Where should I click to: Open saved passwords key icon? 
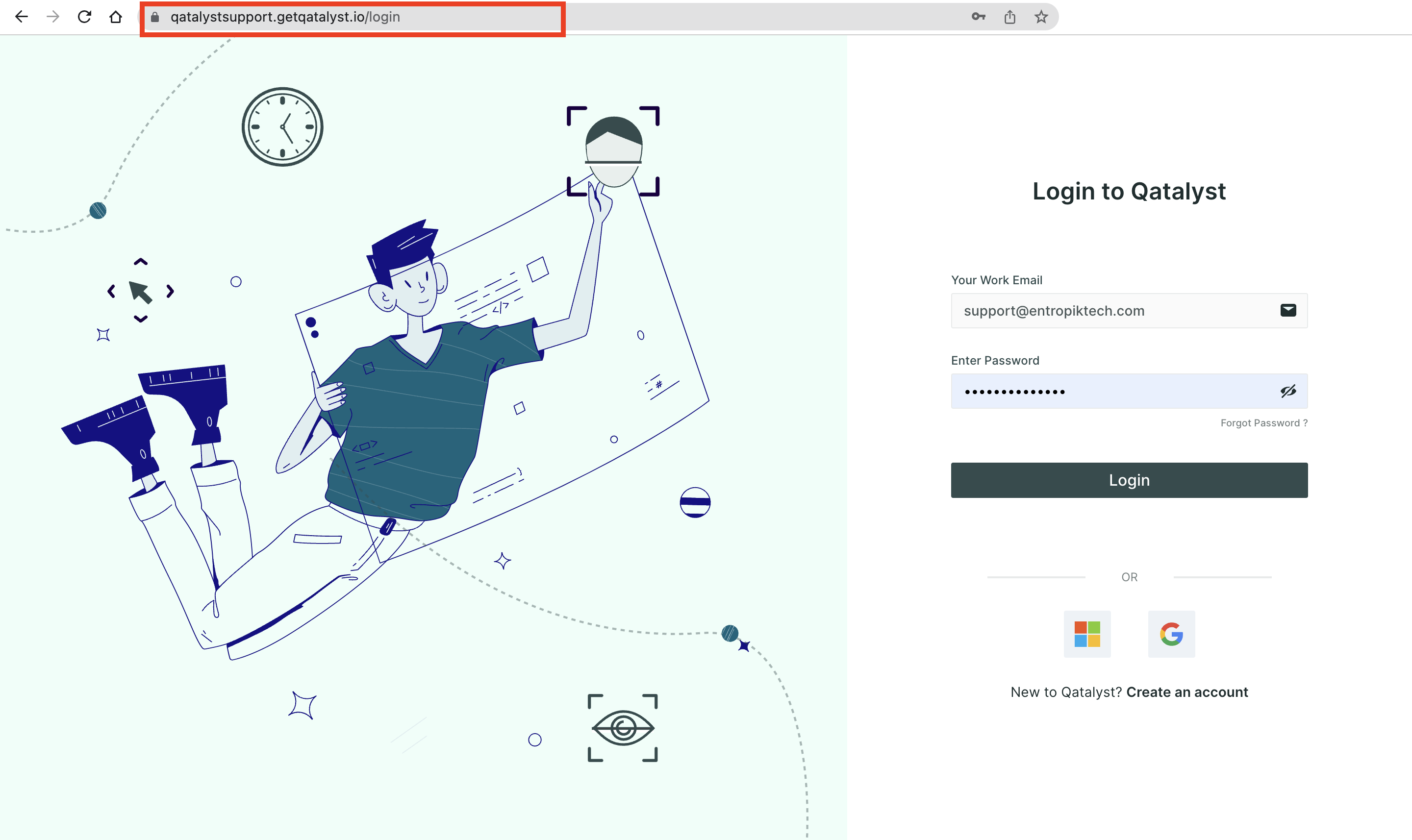coord(978,17)
